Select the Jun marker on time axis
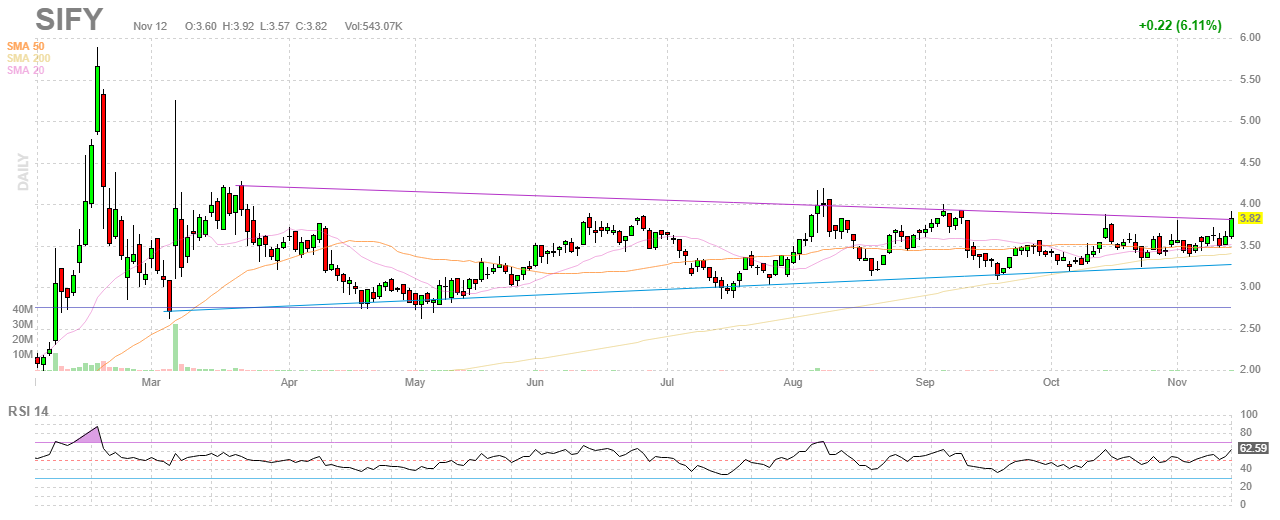This screenshot has height=520, width=1280. pos(535,382)
